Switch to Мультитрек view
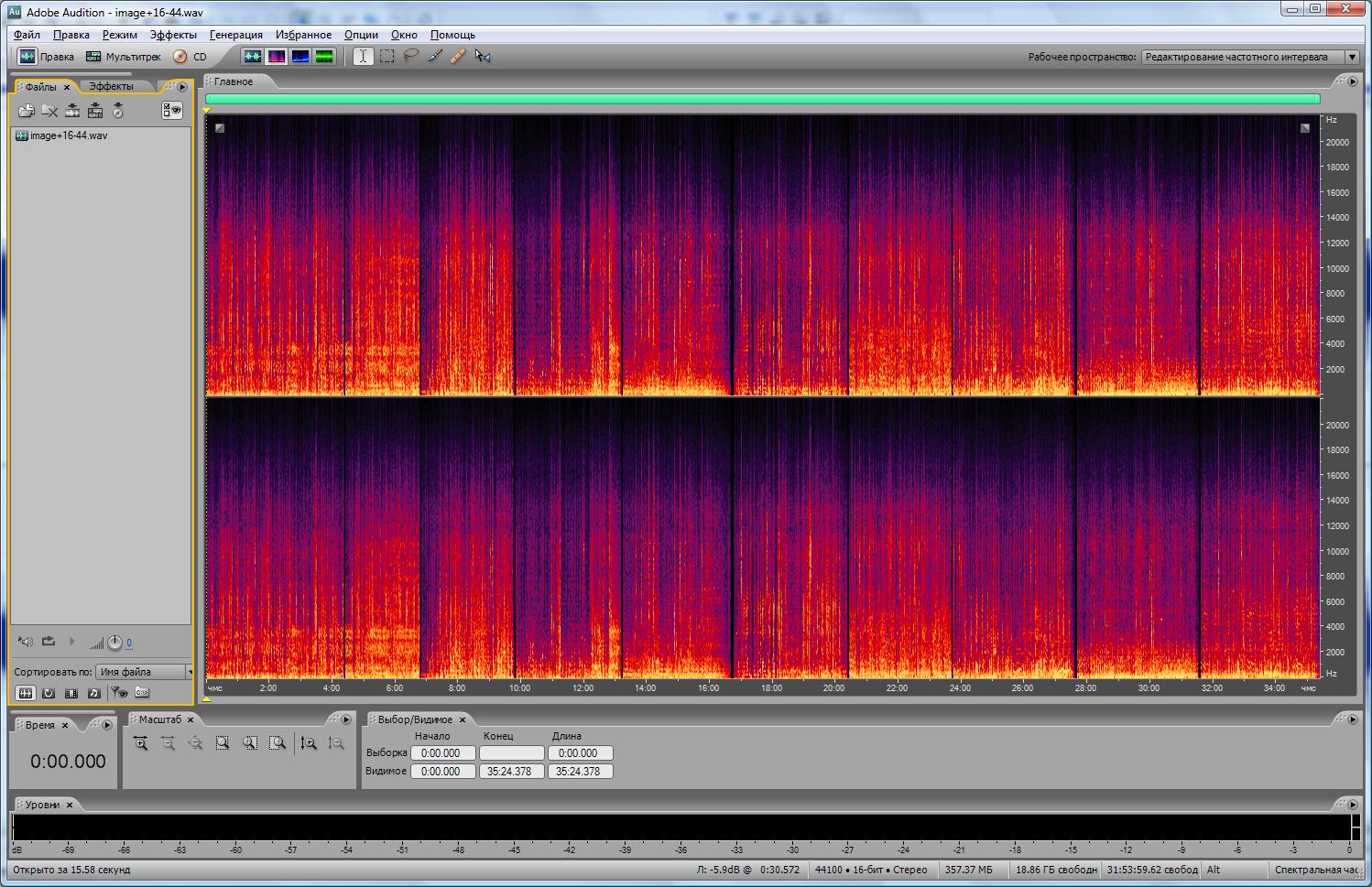1372x887 pixels. [x=124, y=57]
